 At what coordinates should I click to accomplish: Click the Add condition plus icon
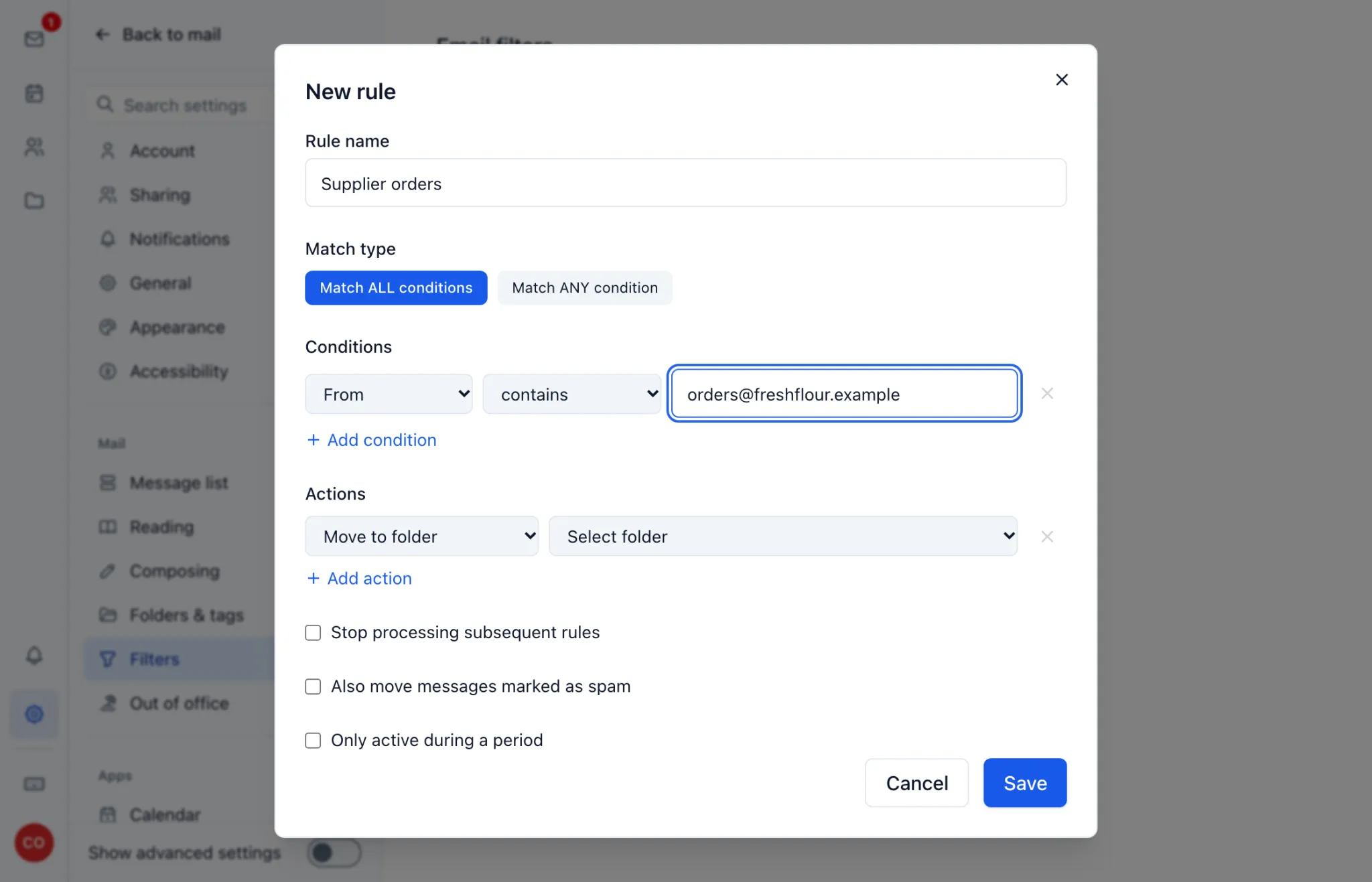coord(313,440)
